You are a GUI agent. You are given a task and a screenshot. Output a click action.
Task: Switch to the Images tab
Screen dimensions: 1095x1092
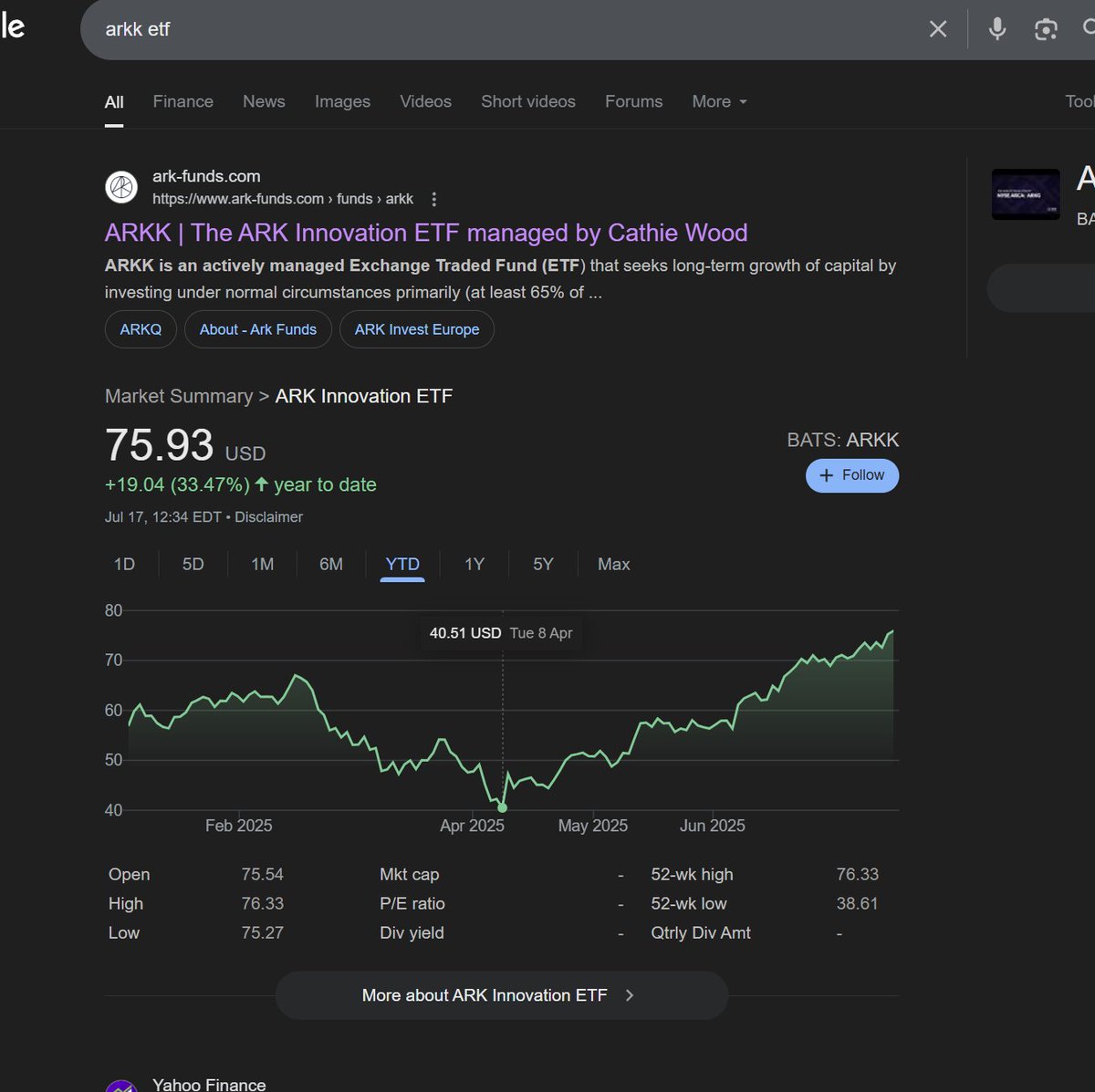(x=342, y=102)
